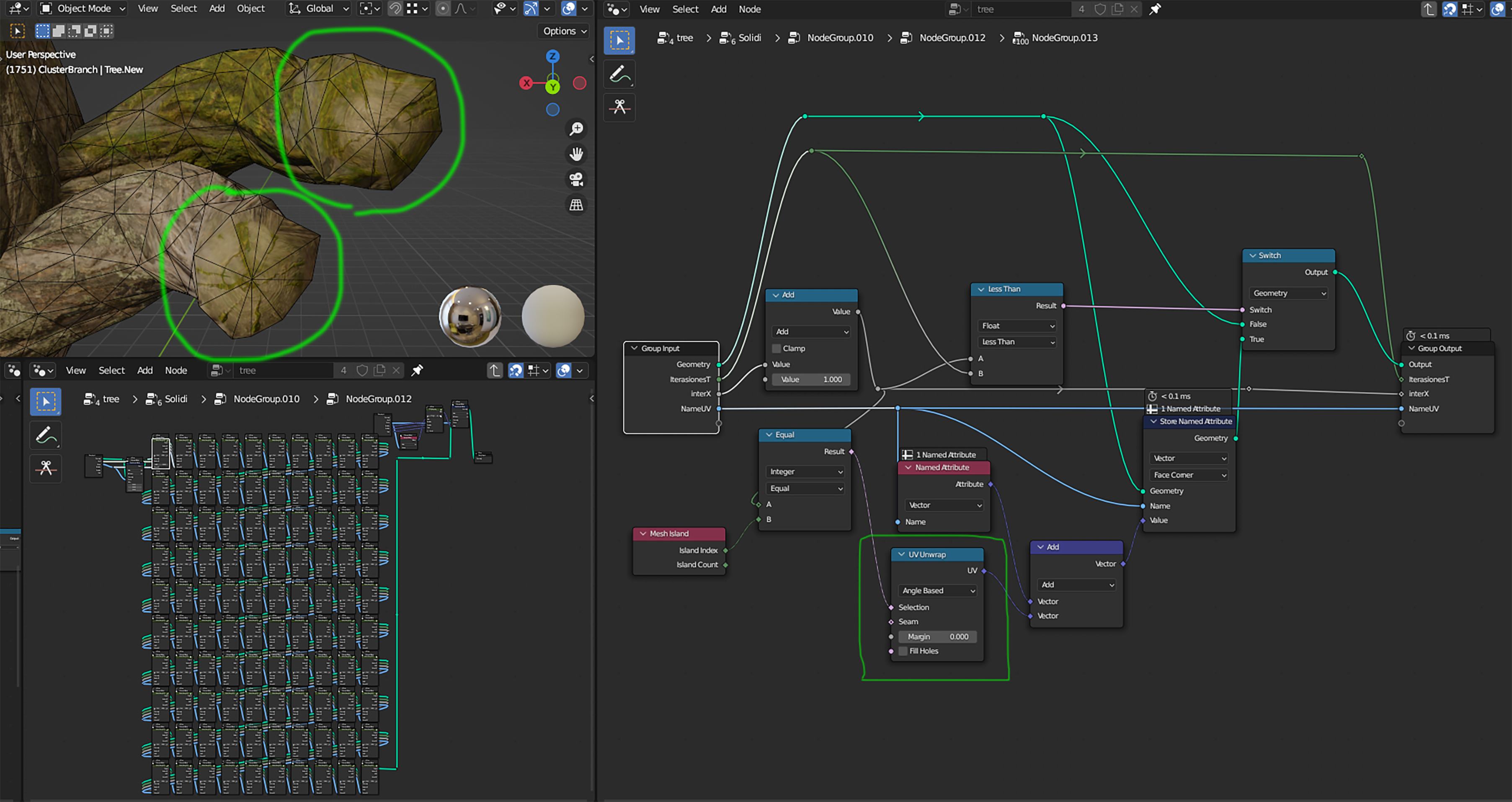
Task: Click tree node group name field in right header
Action: (x=1020, y=9)
